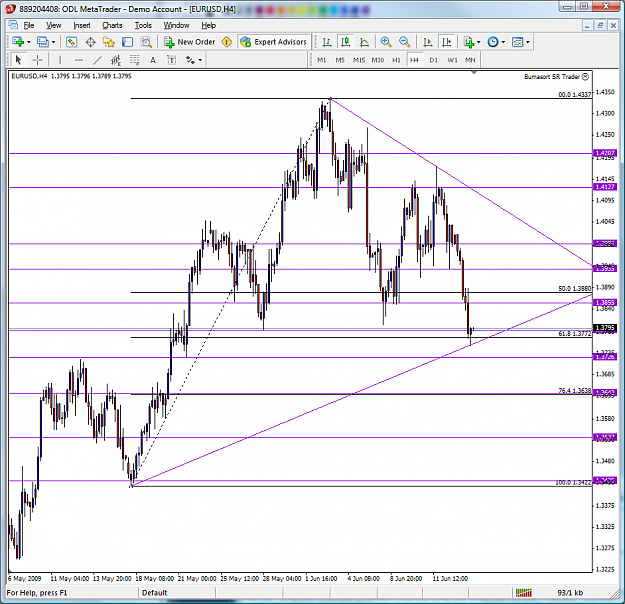Zoom out on the chart
This screenshot has width=625, height=604.
point(404,41)
